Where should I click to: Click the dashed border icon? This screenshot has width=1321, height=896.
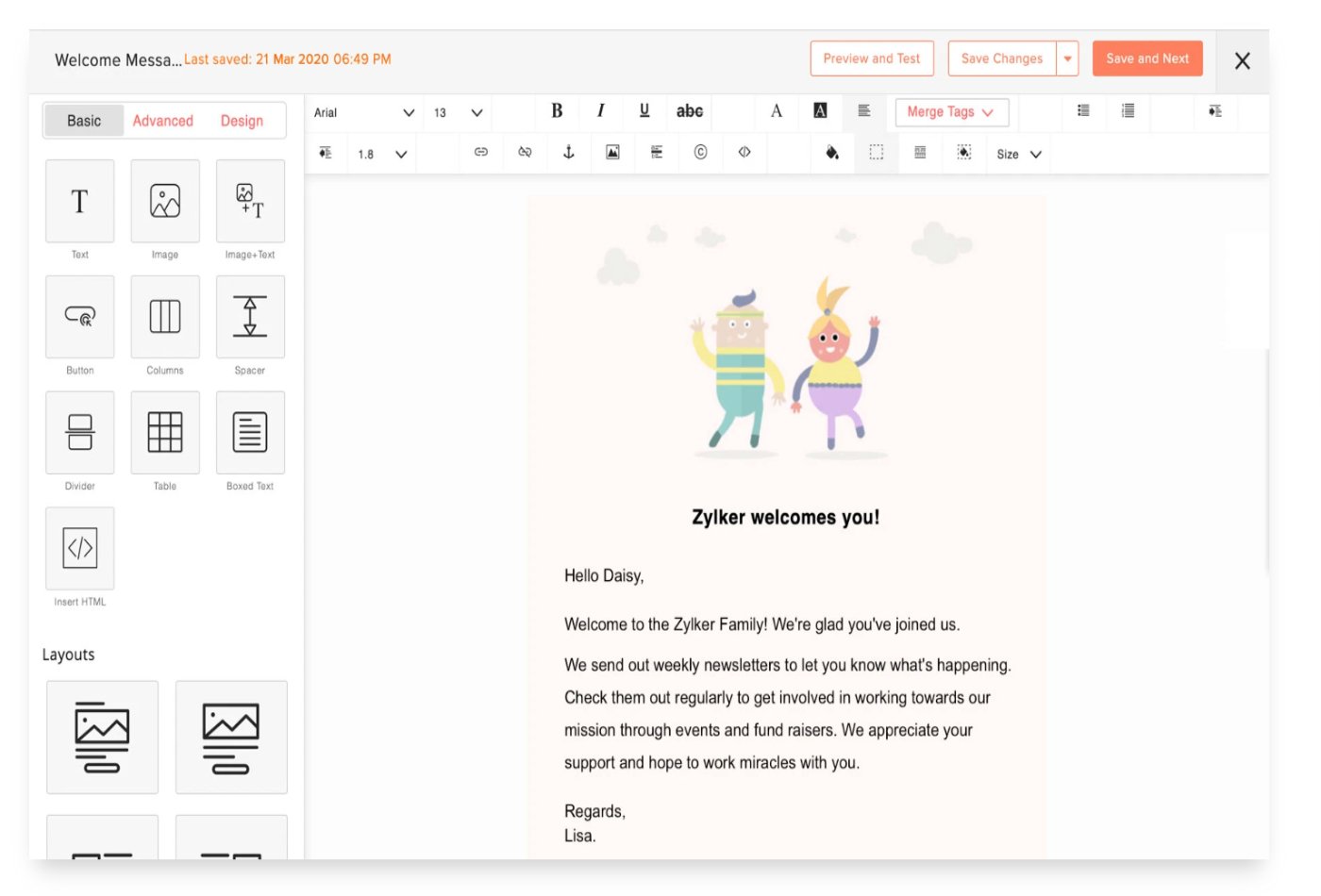coord(877,152)
